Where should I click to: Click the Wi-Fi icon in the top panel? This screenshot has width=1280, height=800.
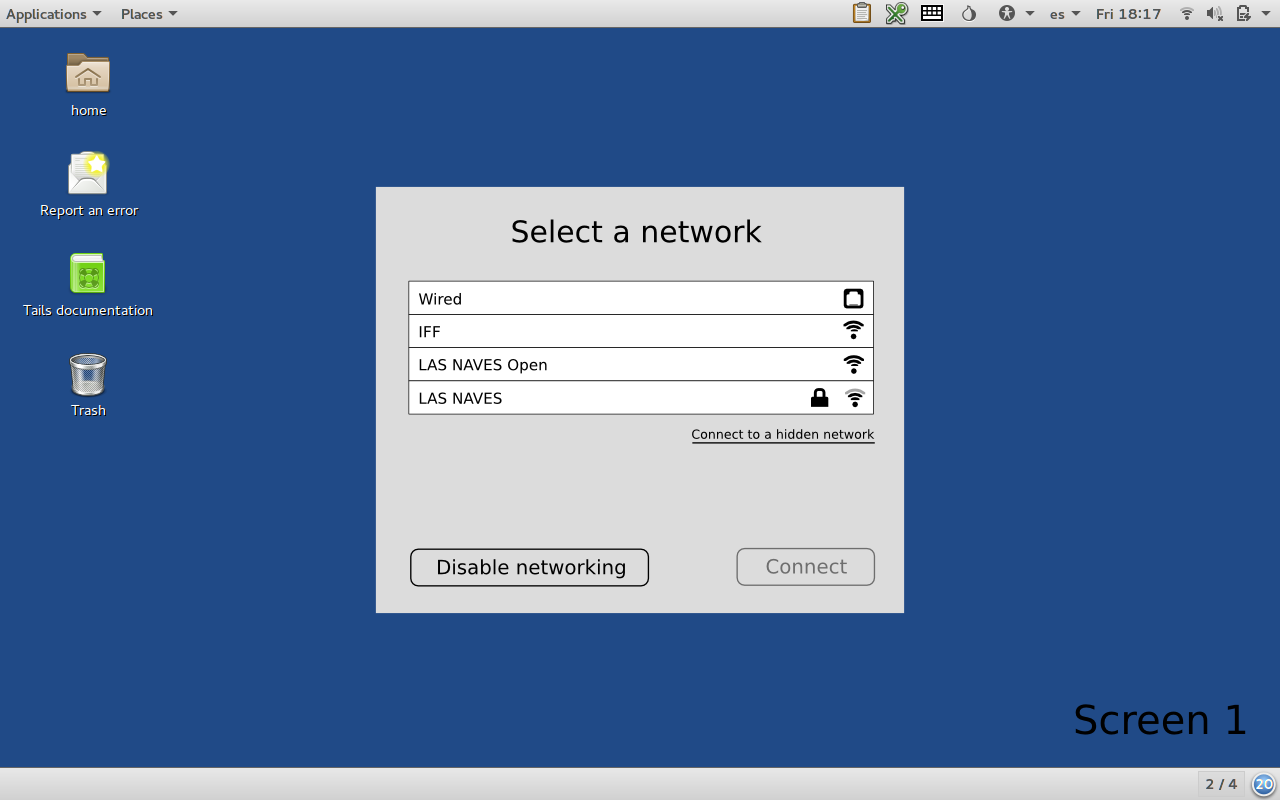(1187, 13)
